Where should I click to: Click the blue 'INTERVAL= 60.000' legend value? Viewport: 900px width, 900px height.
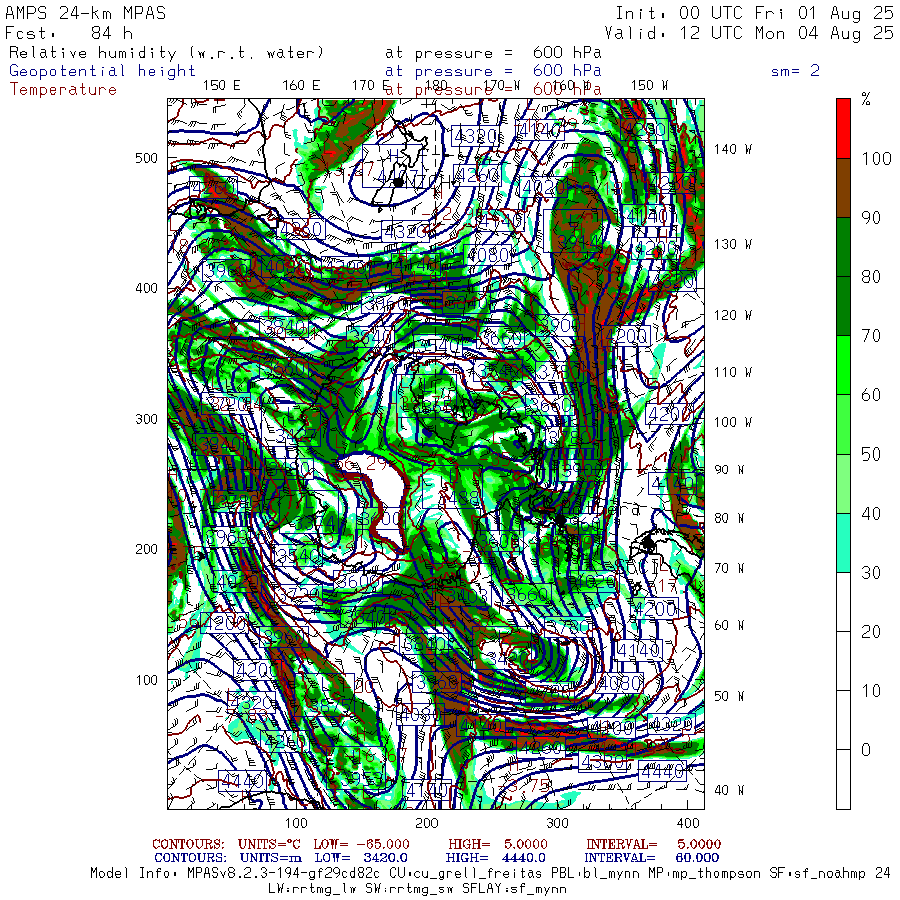point(652,858)
